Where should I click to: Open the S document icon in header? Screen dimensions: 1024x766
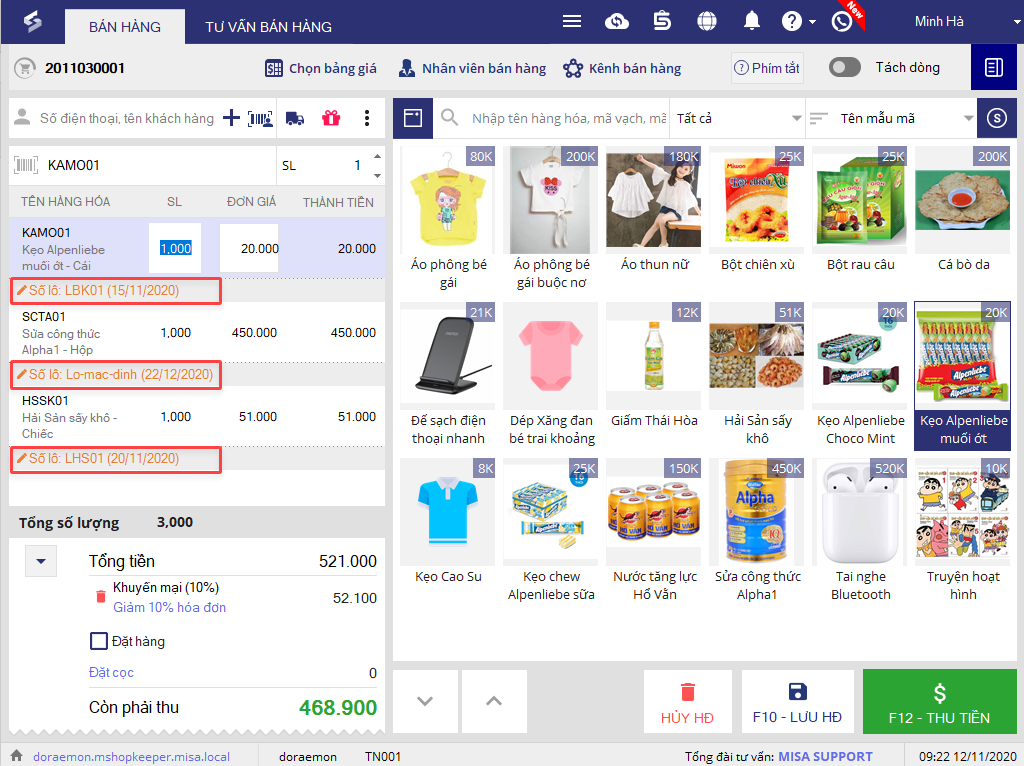coord(662,22)
